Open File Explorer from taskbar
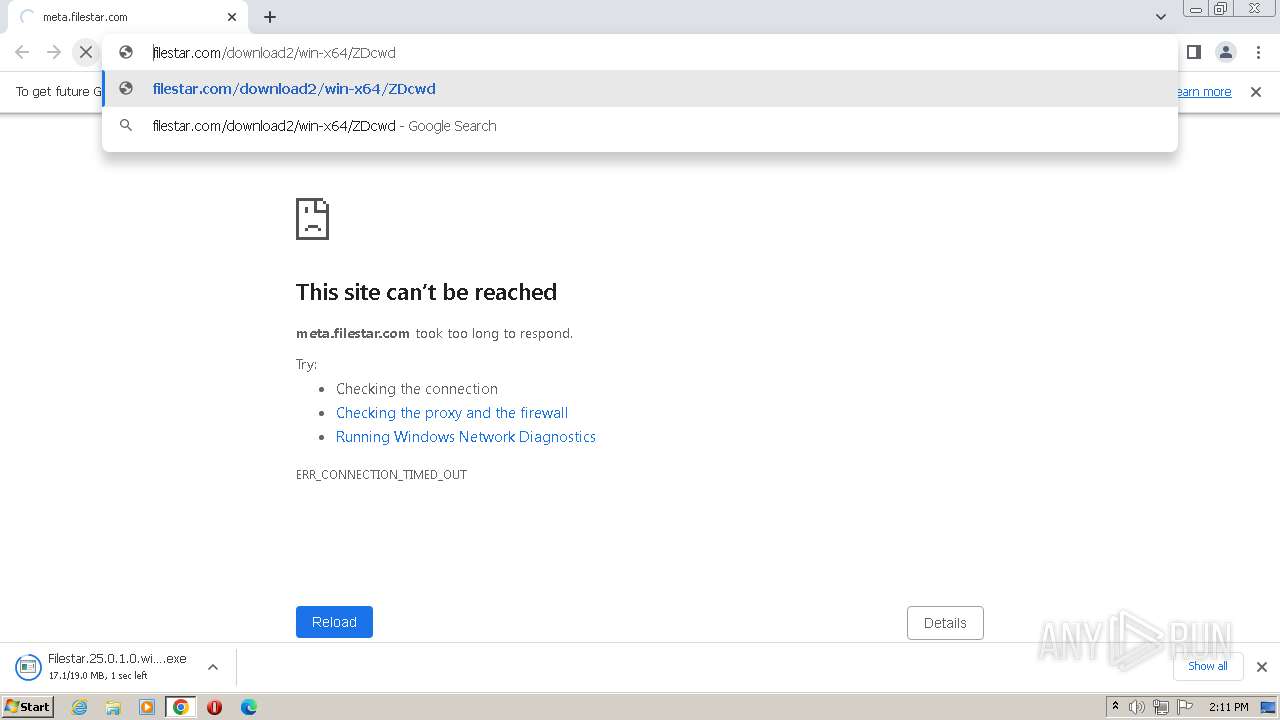Screen dimensions: 1280x720 113,707
